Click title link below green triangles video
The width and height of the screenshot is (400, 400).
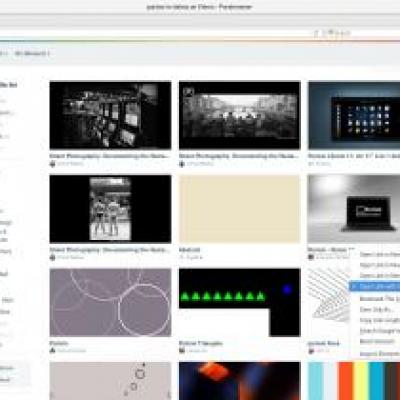pyautogui.click(x=201, y=343)
